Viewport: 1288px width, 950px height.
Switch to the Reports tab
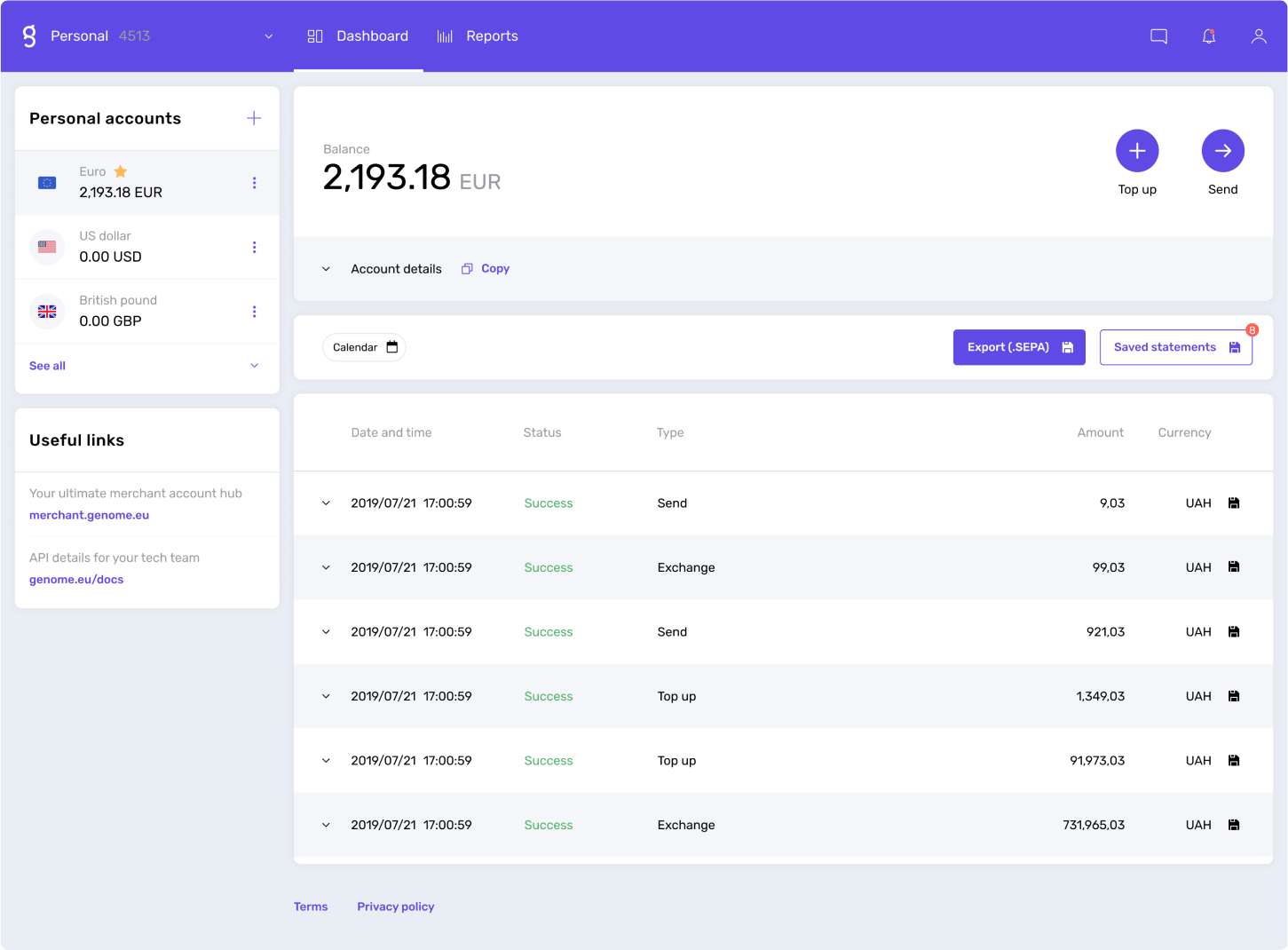pyautogui.click(x=478, y=36)
